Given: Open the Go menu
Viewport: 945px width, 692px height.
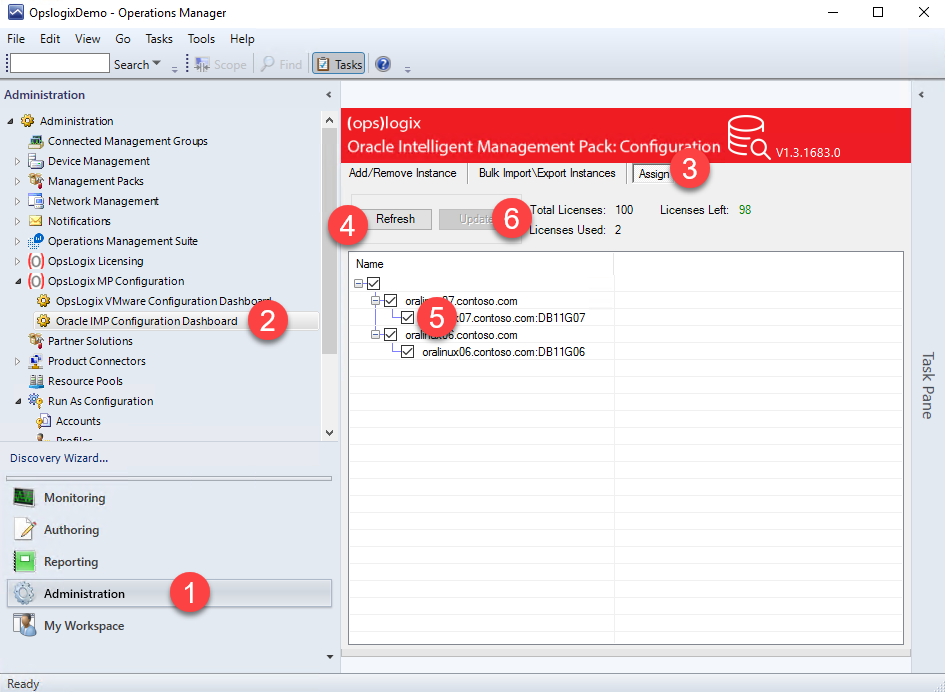Looking at the screenshot, I should pos(123,39).
